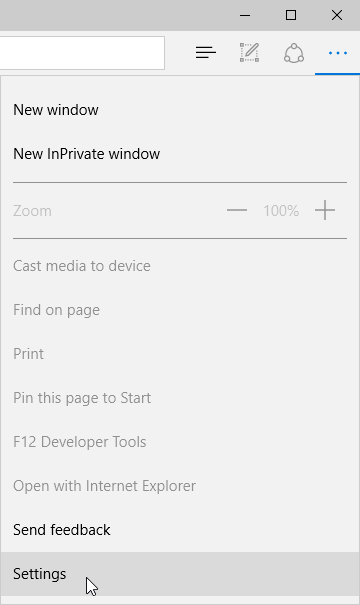The image size is (360, 605).
Task: Close the More actions three-dots menu
Action: [338, 53]
